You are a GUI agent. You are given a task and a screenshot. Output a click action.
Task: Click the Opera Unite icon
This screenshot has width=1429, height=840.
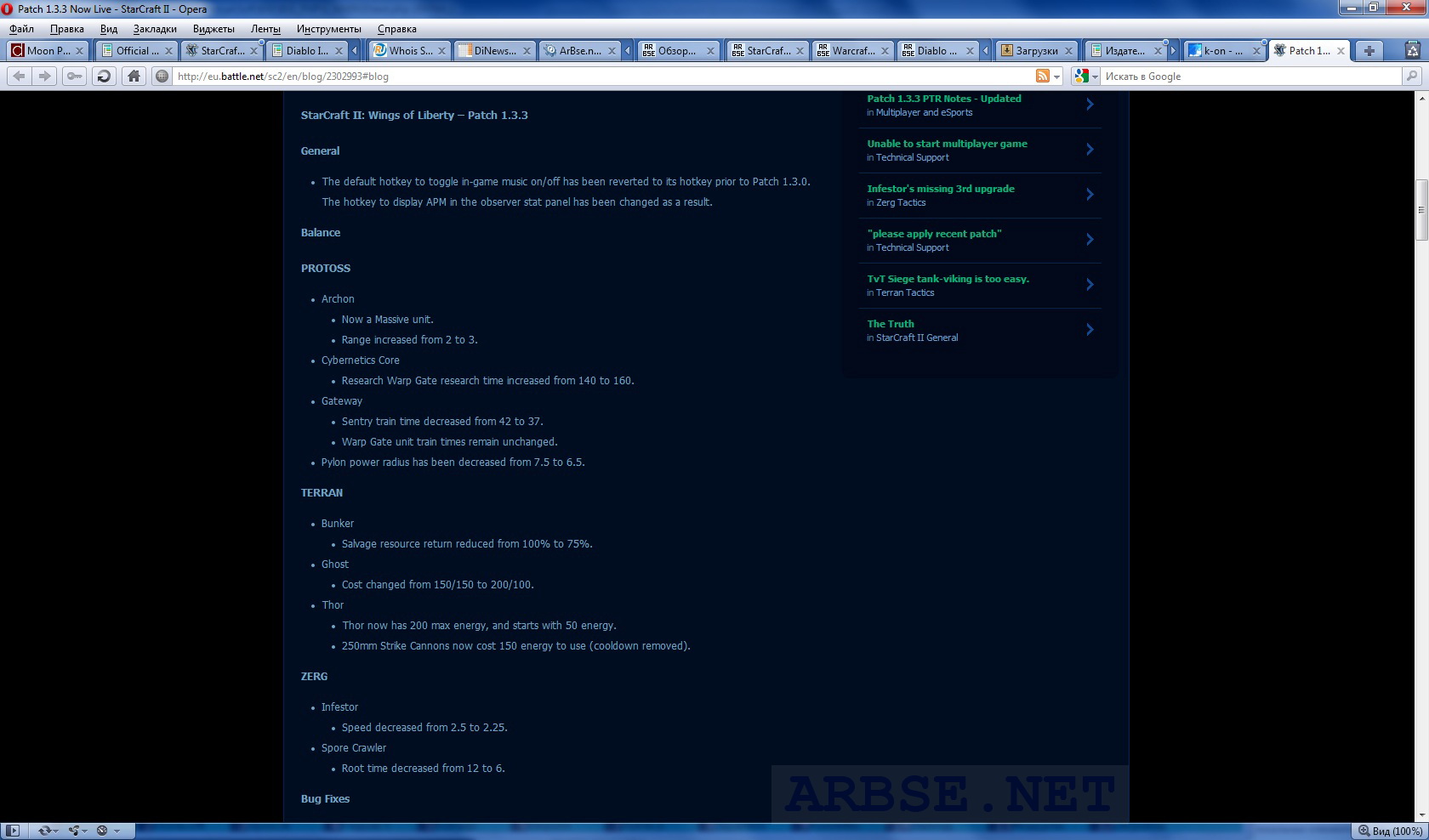tap(74, 831)
